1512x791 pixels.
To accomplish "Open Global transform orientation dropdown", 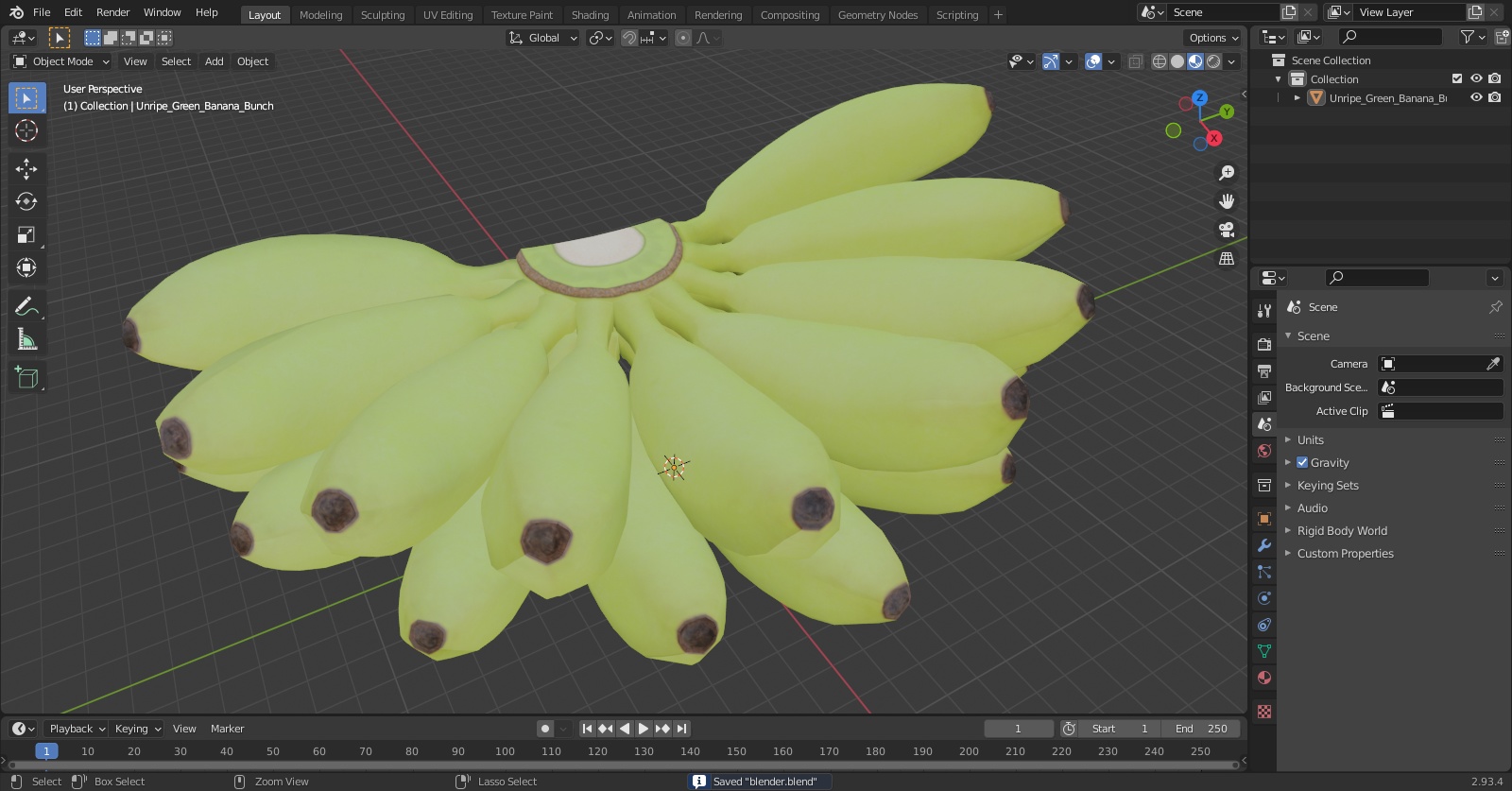I will click(x=542, y=38).
